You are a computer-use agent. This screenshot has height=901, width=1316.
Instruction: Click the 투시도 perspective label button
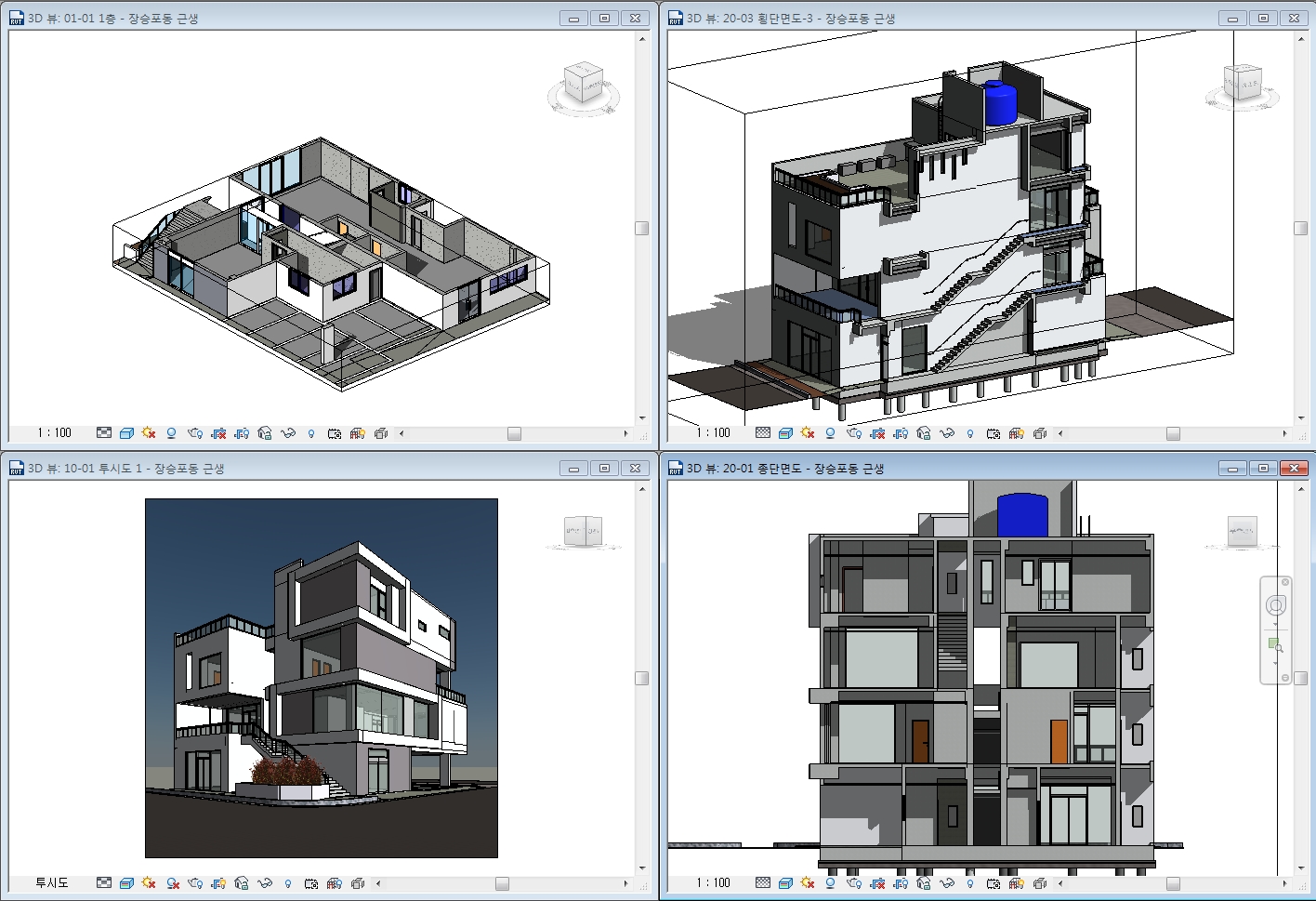click(52, 883)
